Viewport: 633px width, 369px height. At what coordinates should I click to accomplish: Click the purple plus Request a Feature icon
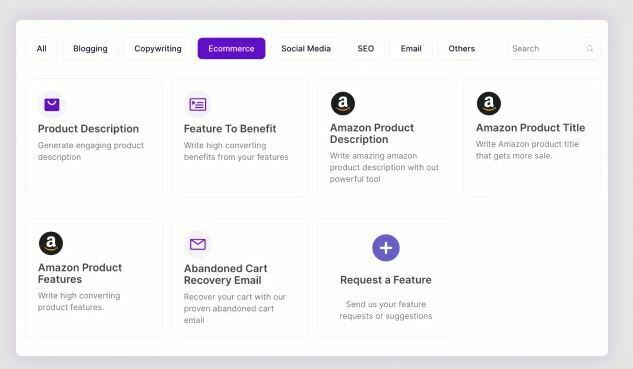(386, 247)
